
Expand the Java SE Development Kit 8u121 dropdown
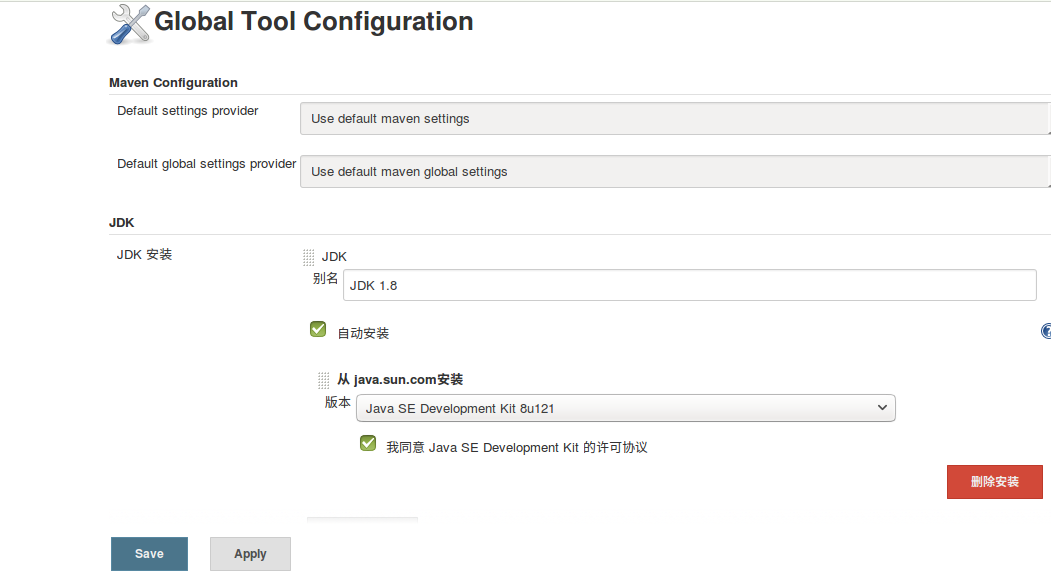point(625,408)
